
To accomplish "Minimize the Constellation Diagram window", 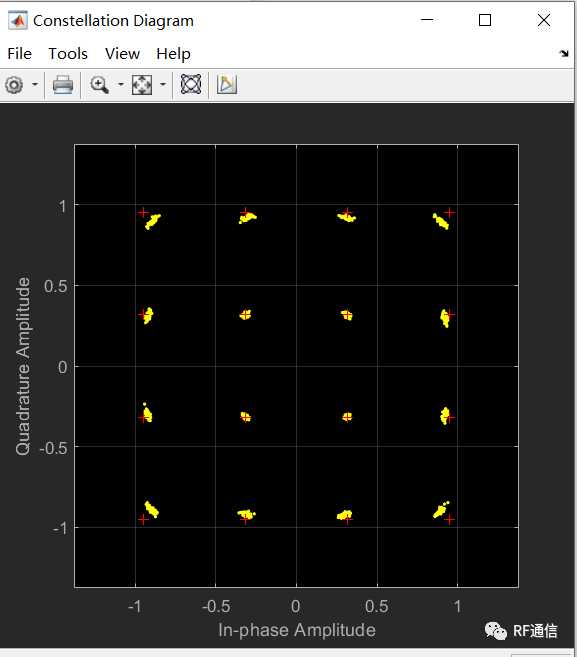I will pyautogui.click(x=427, y=20).
